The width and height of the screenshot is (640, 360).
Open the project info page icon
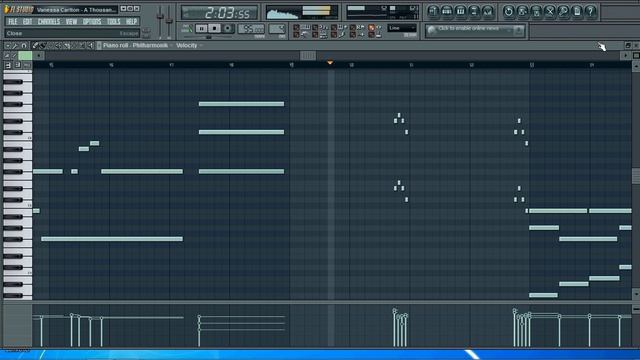[577, 11]
